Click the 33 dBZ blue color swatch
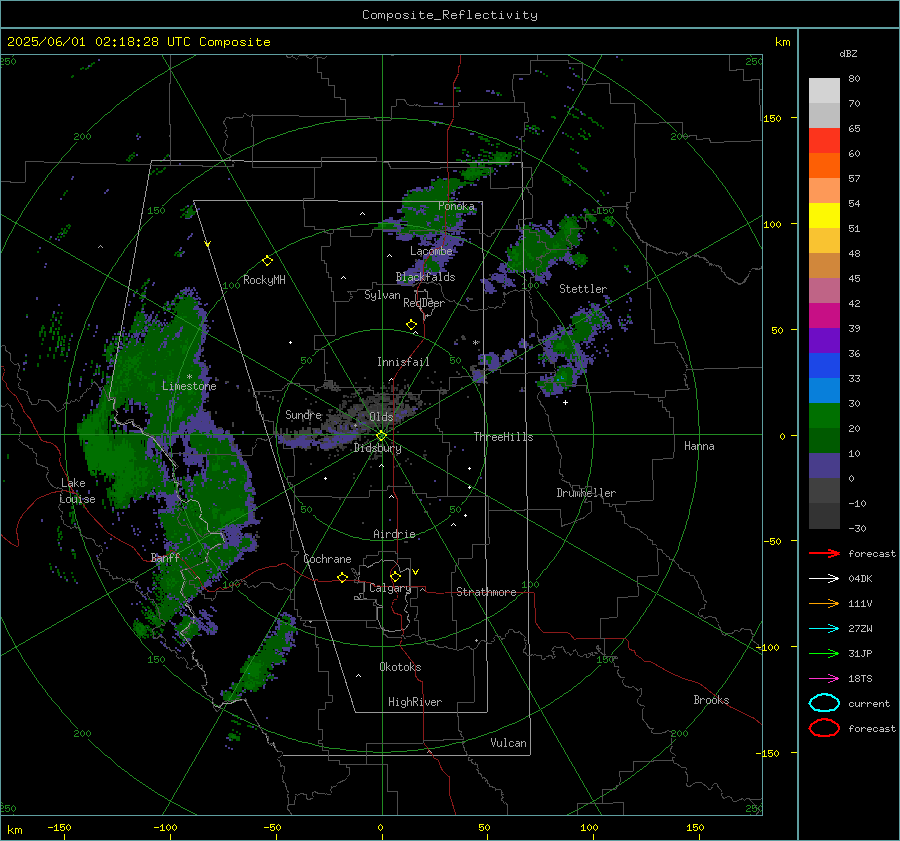This screenshot has height=841, width=900. [824, 390]
